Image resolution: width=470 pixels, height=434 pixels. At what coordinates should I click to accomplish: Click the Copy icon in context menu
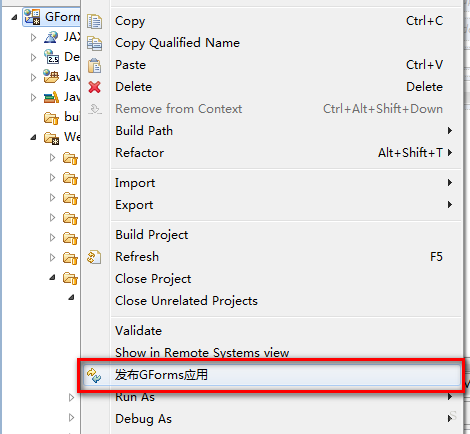[x=94, y=21]
